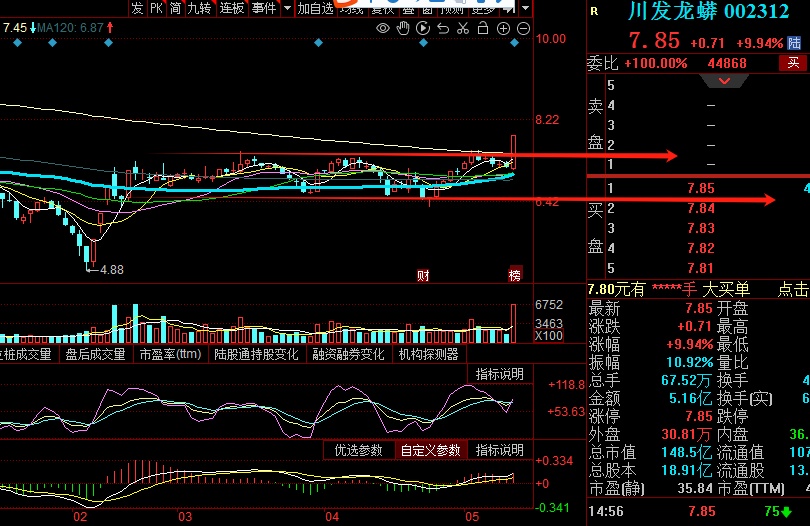
Task: Click the 发 toolbar button
Action: click(137, 8)
